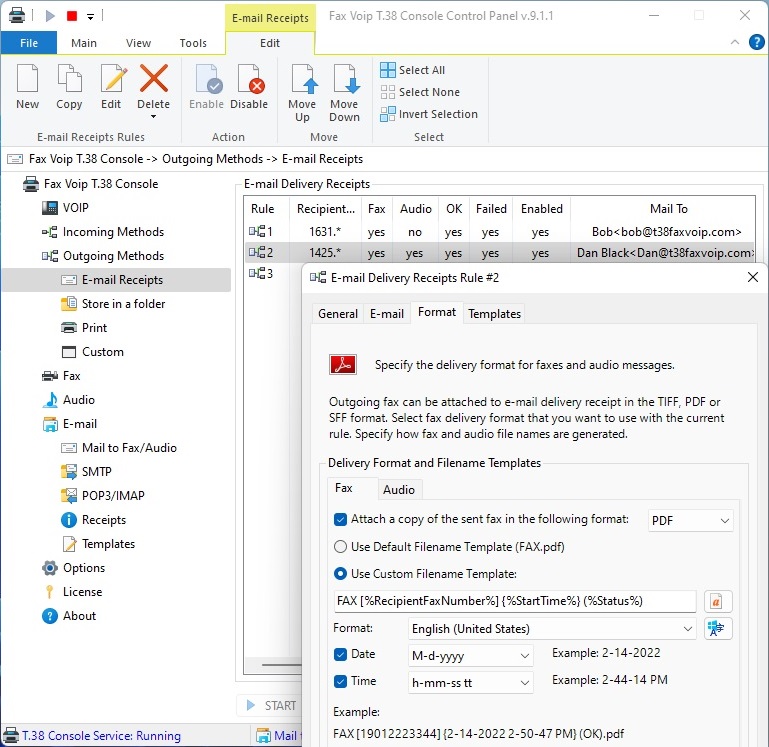Select rule 1 row with recipient 1631.*
The width and height of the screenshot is (769, 747).
[499, 232]
